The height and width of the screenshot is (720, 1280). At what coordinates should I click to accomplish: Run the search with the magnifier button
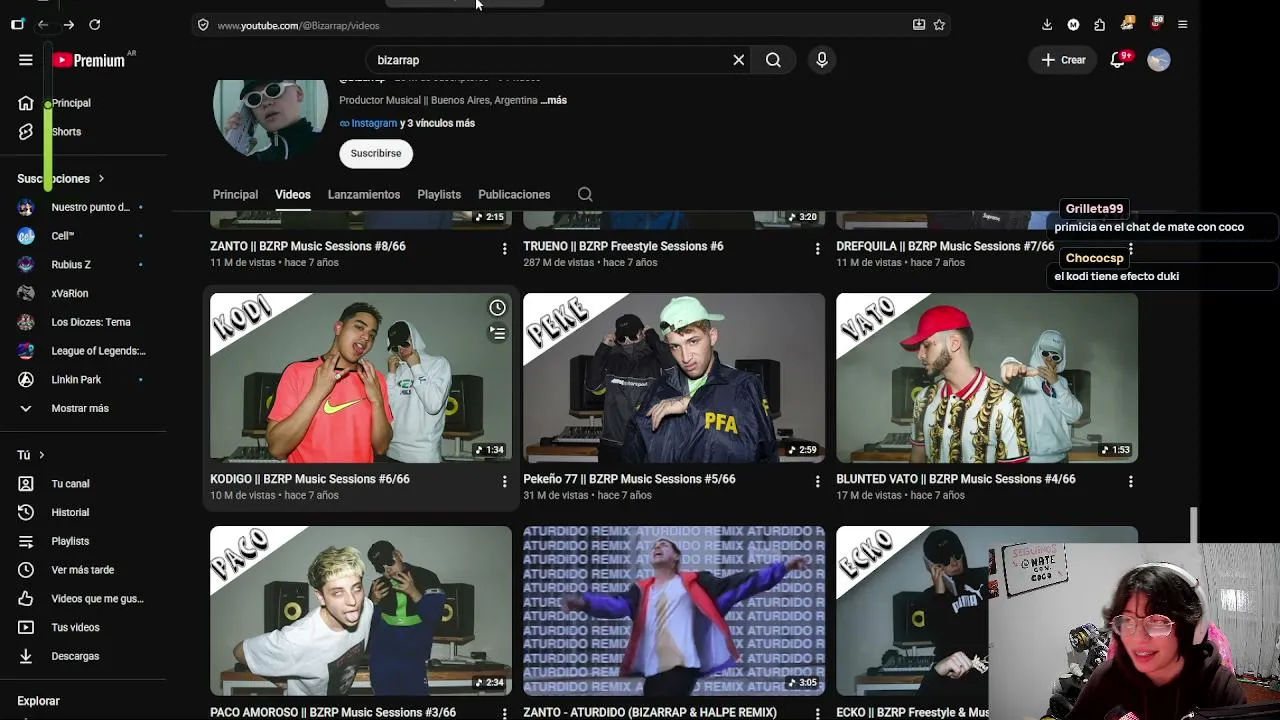[773, 60]
